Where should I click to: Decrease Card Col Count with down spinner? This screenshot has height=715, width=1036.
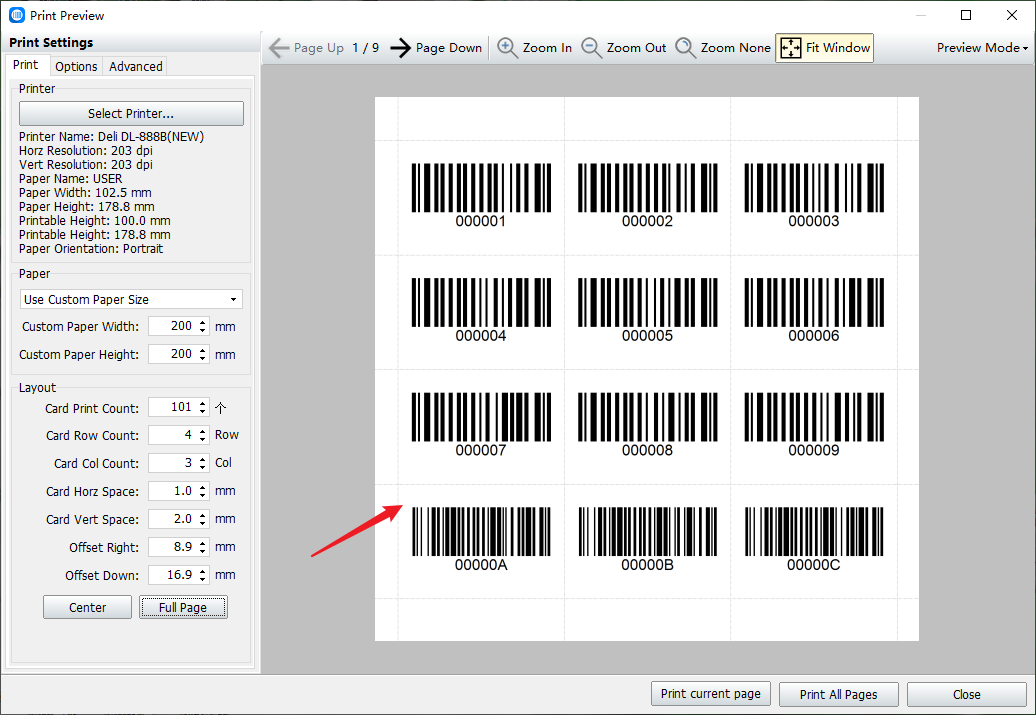203,467
